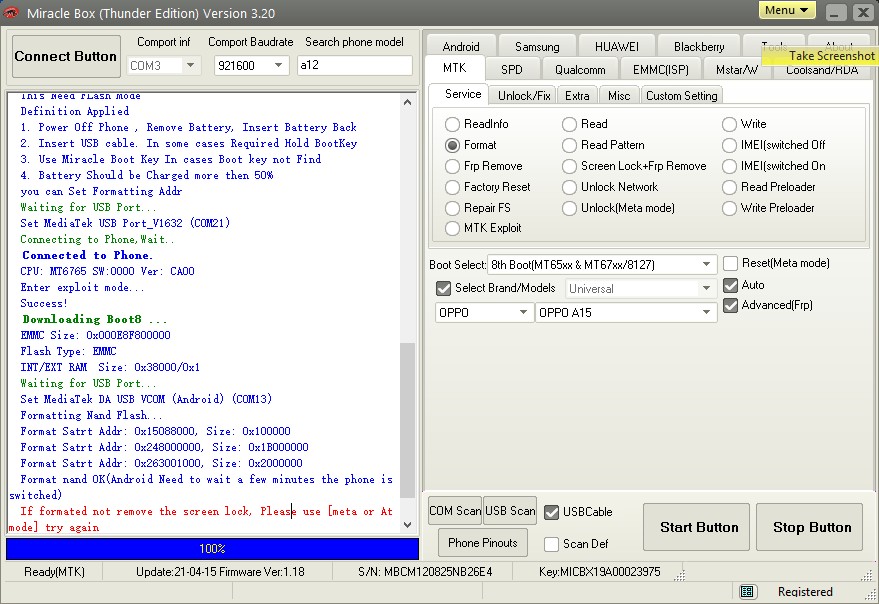Open the SPD tab
879x604 pixels.
click(x=512, y=70)
